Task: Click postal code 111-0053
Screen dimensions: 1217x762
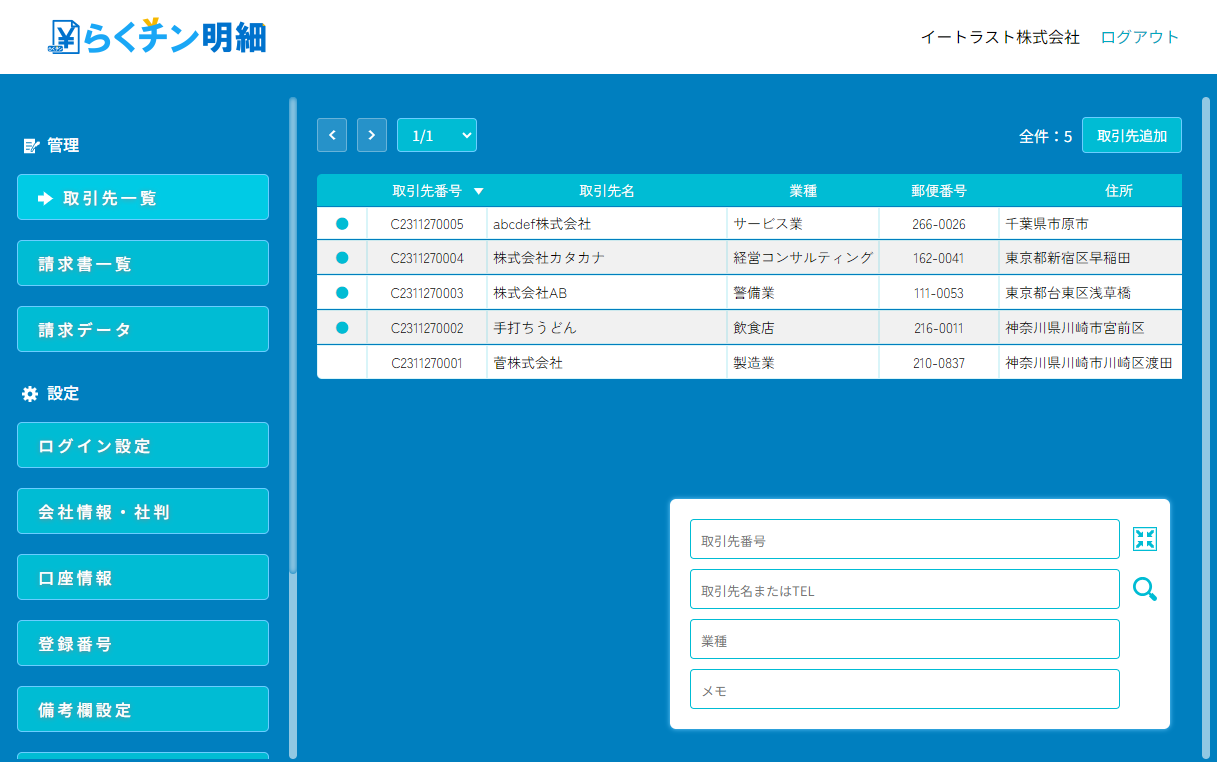Action: 939,293
